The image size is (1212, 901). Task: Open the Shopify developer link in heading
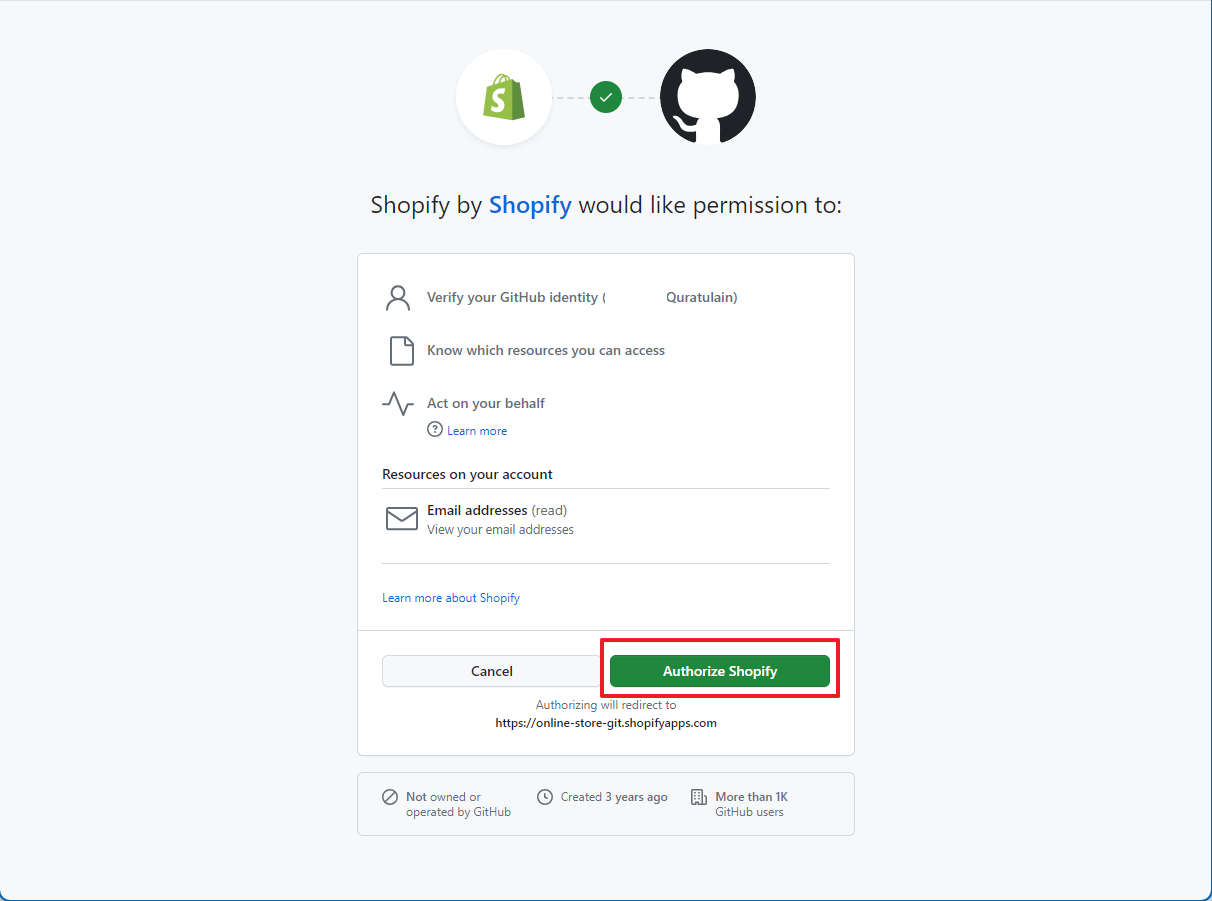pos(530,205)
